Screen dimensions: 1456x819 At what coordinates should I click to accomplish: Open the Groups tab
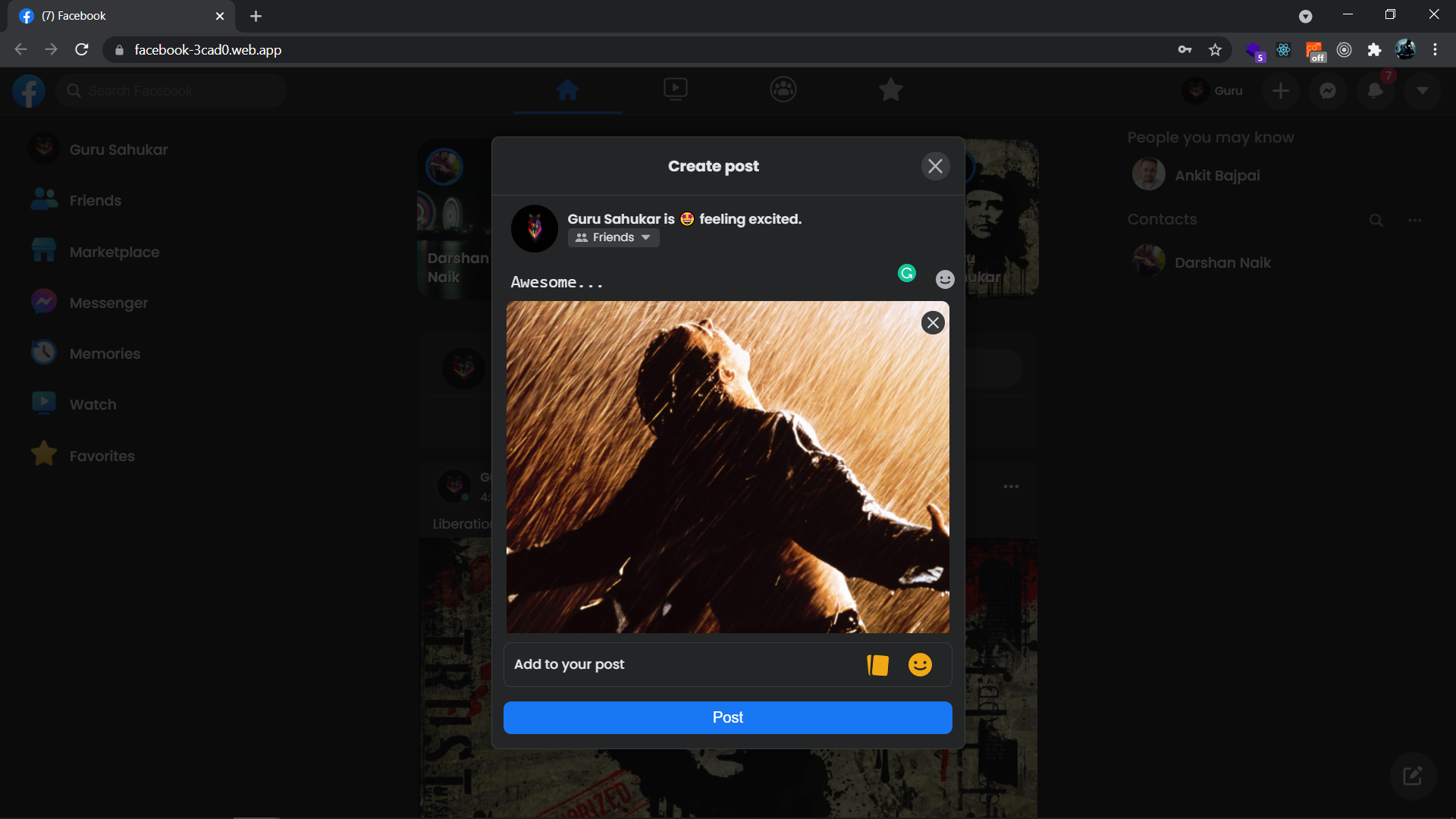[783, 90]
